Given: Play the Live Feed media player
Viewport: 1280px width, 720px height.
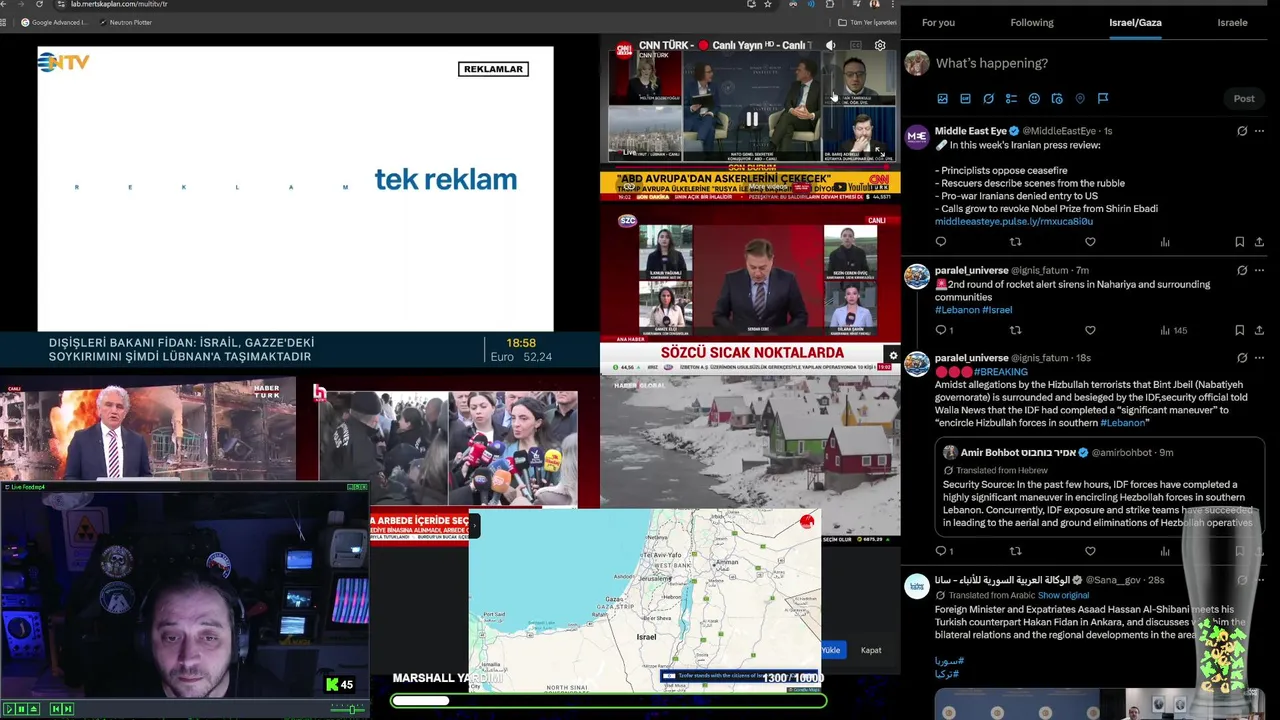Looking at the screenshot, I should 9,709.
